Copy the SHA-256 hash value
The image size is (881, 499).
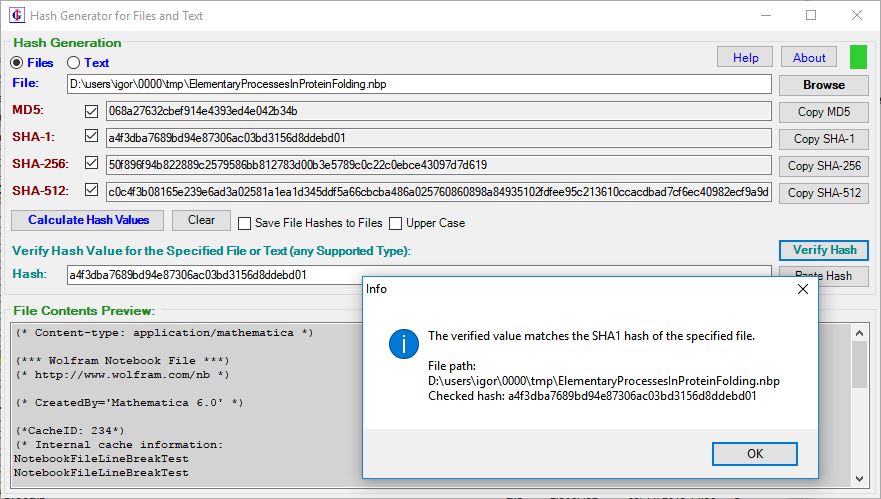[x=823, y=166]
